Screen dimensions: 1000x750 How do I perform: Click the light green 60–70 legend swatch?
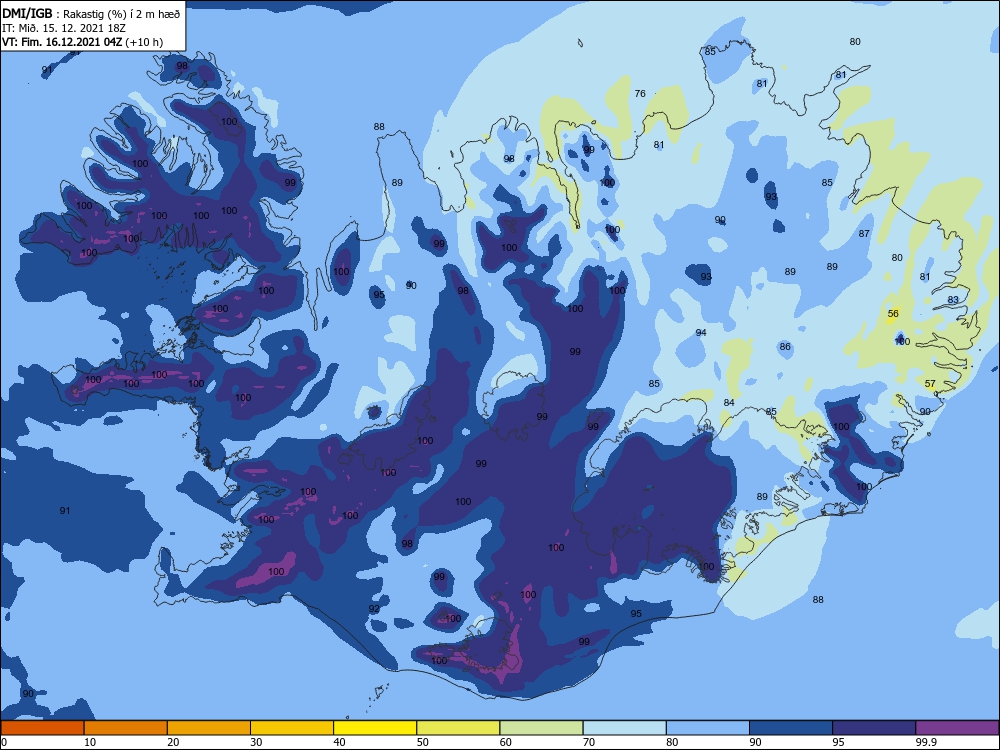click(541, 728)
